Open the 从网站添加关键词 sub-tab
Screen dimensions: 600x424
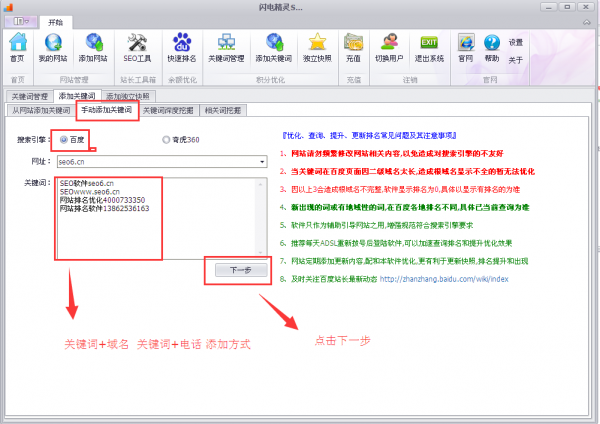41,111
